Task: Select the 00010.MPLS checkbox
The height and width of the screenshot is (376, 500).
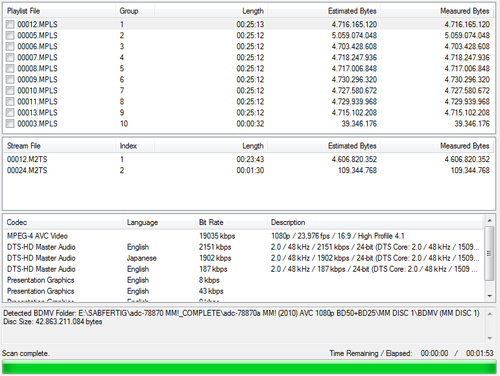Action: (x=10, y=90)
